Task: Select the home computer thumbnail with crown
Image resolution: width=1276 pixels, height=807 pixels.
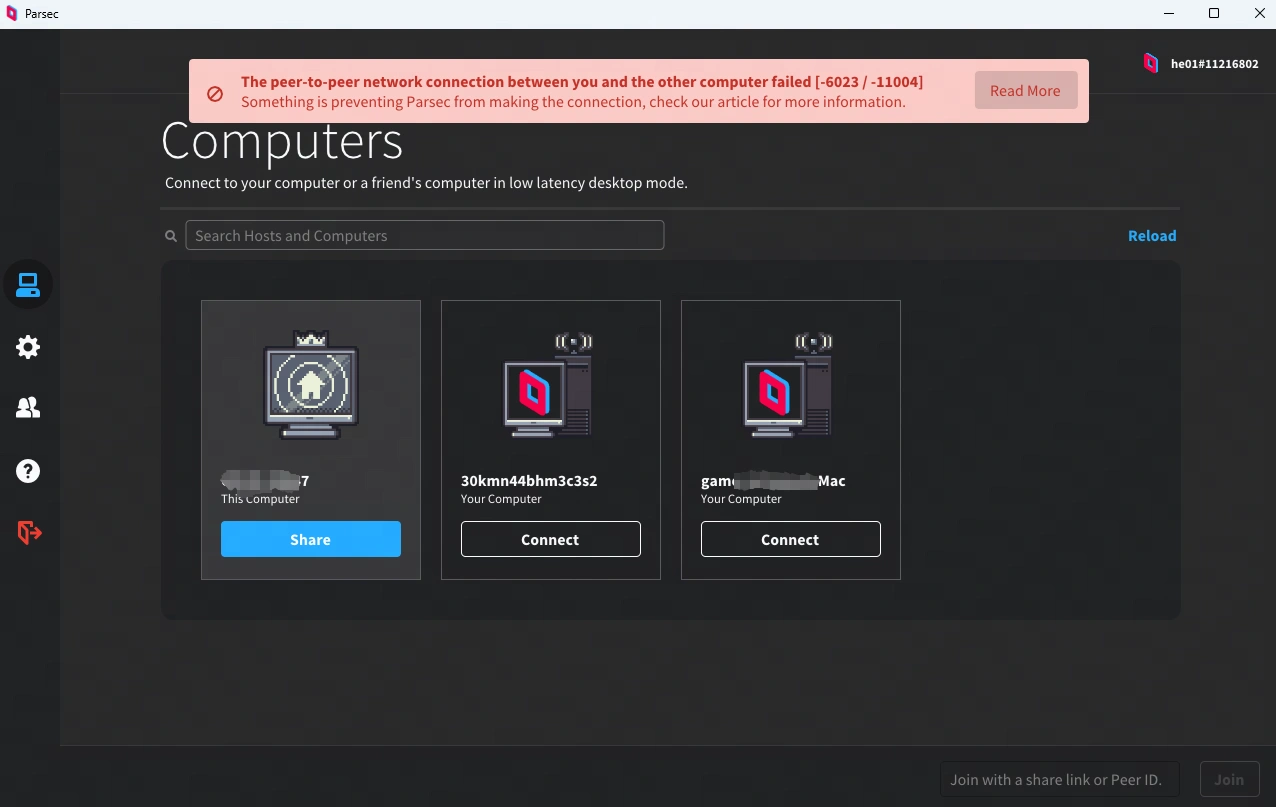Action: (311, 387)
